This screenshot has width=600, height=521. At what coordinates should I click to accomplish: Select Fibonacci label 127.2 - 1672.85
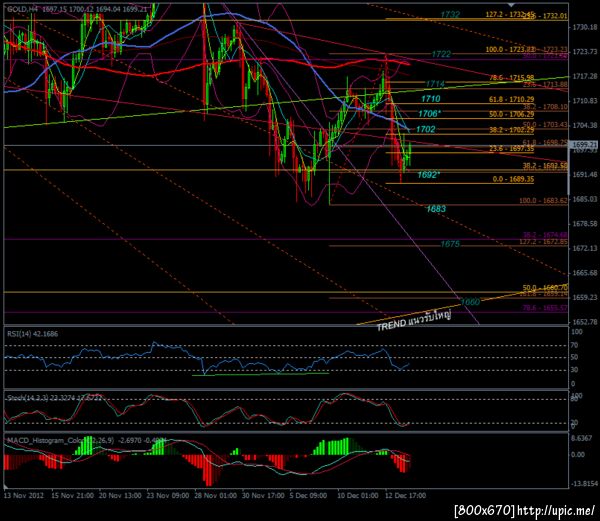coord(543,242)
